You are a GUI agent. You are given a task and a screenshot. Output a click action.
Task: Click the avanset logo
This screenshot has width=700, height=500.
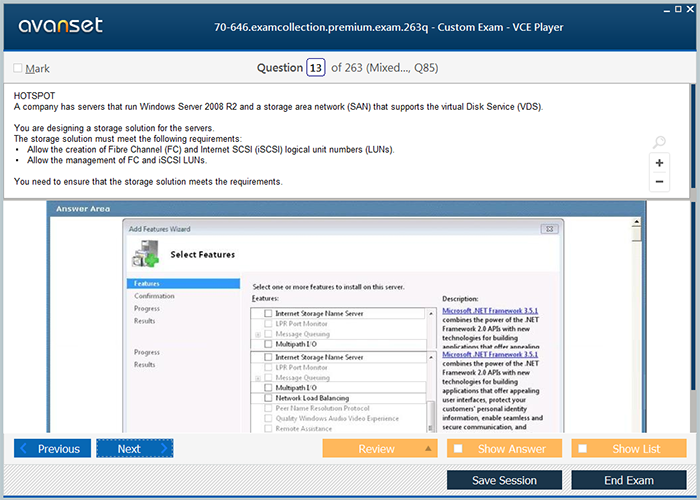pyautogui.click(x=60, y=25)
